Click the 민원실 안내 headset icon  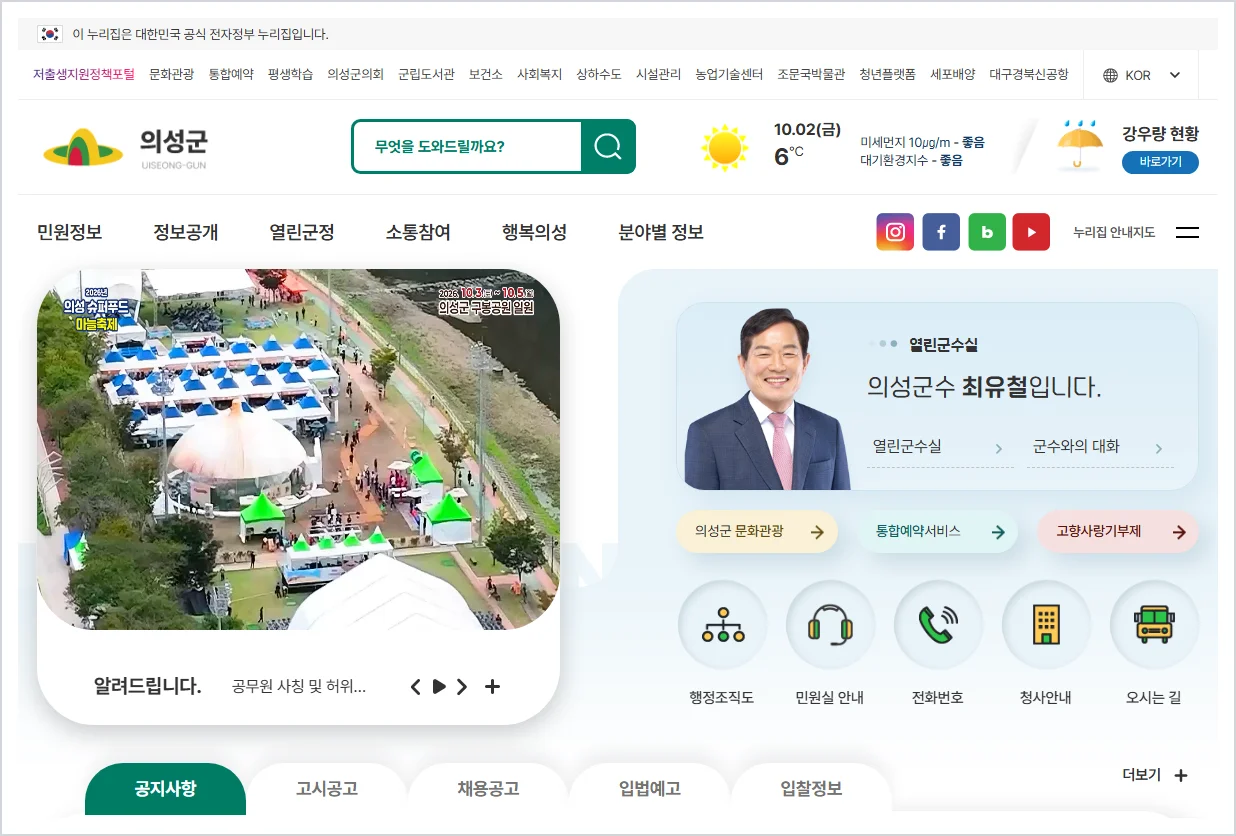pyautogui.click(x=830, y=625)
